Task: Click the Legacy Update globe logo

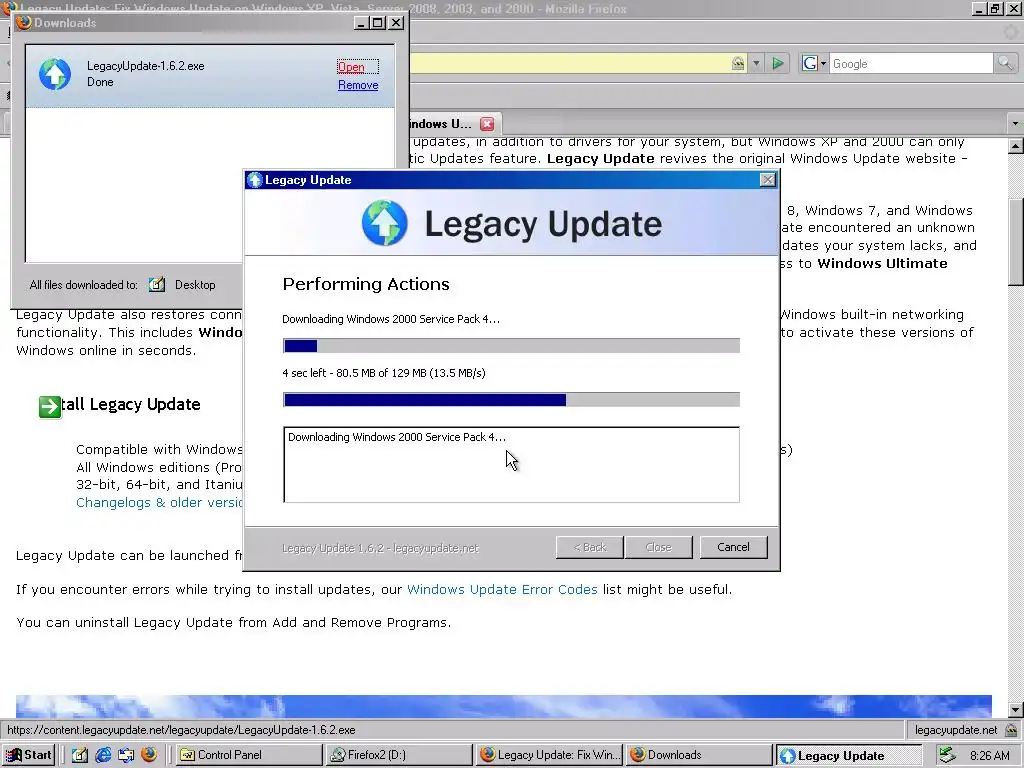Action: tap(385, 223)
